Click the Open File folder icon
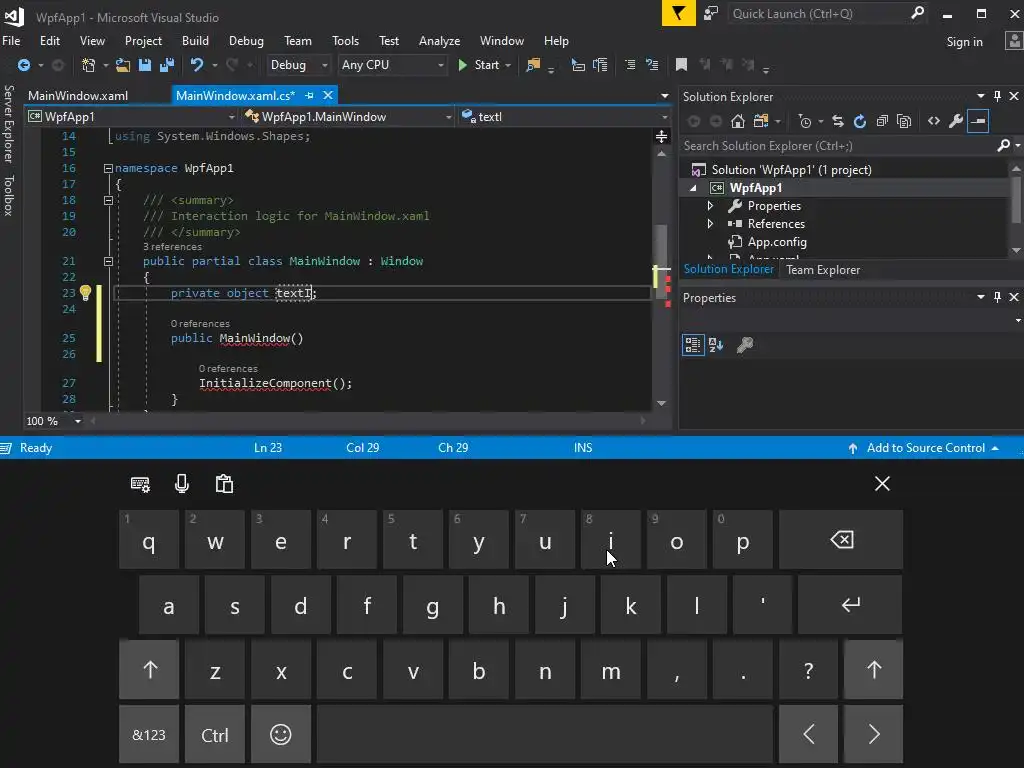 123,65
